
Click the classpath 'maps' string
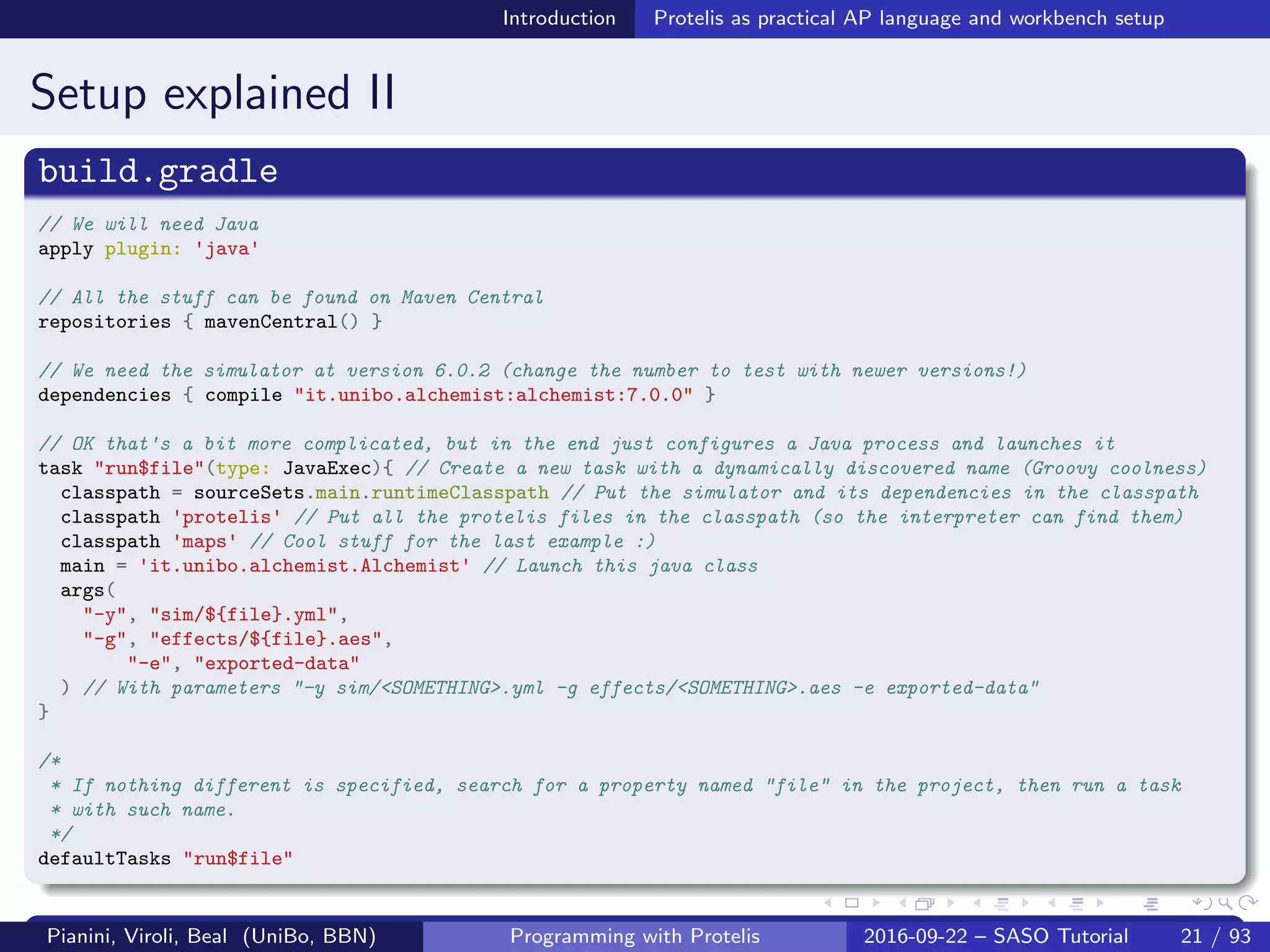pyautogui.click(x=205, y=542)
